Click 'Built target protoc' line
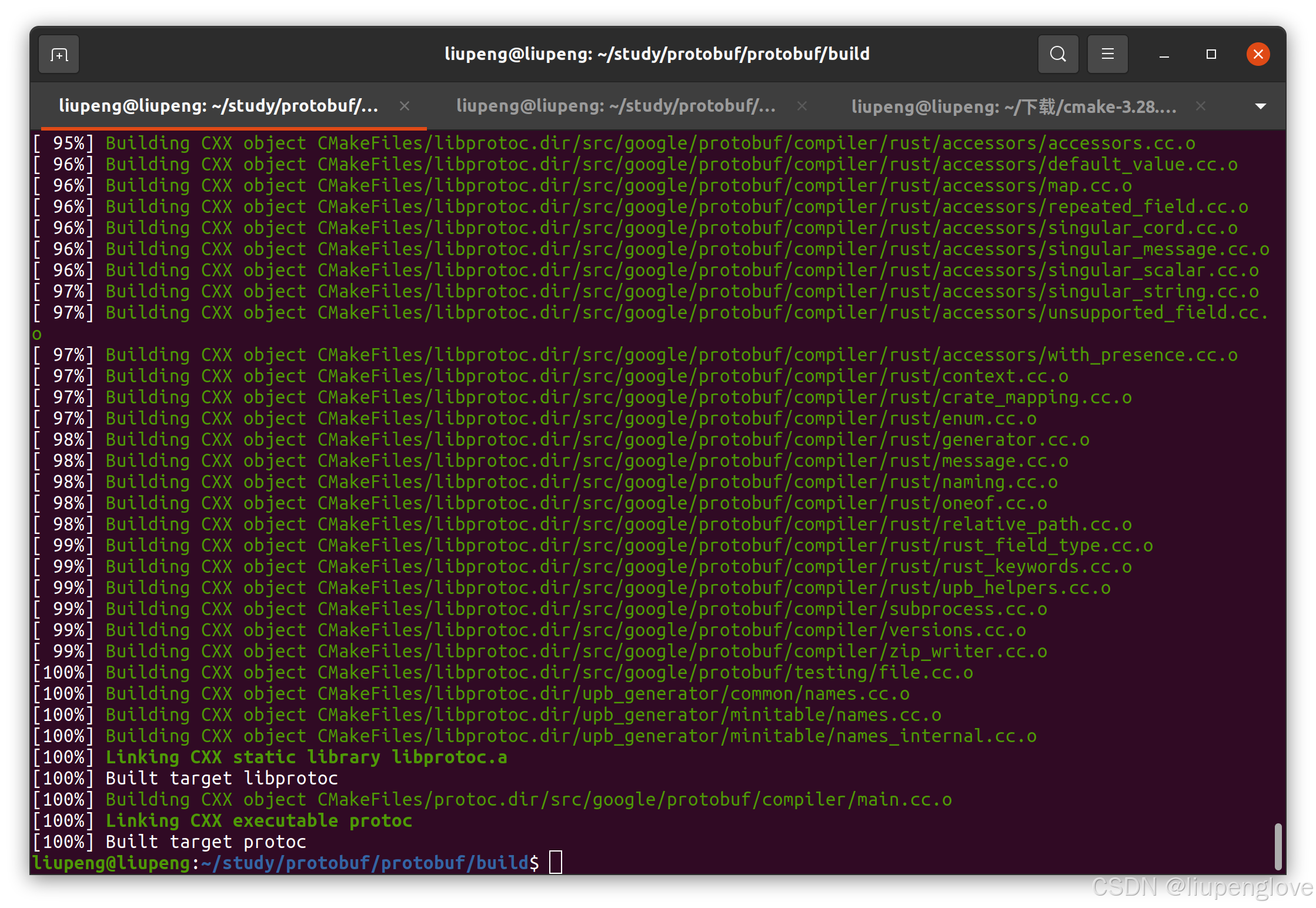Screen dimensions: 1316x908 pyautogui.click(x=169, y=842)
